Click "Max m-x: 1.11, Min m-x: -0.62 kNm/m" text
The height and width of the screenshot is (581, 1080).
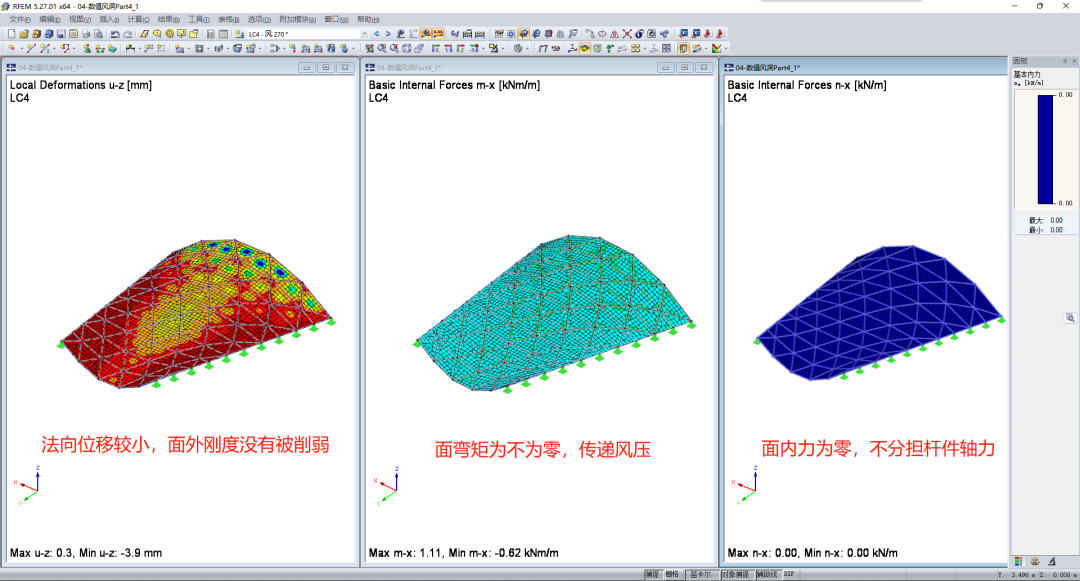click(464, 553)
